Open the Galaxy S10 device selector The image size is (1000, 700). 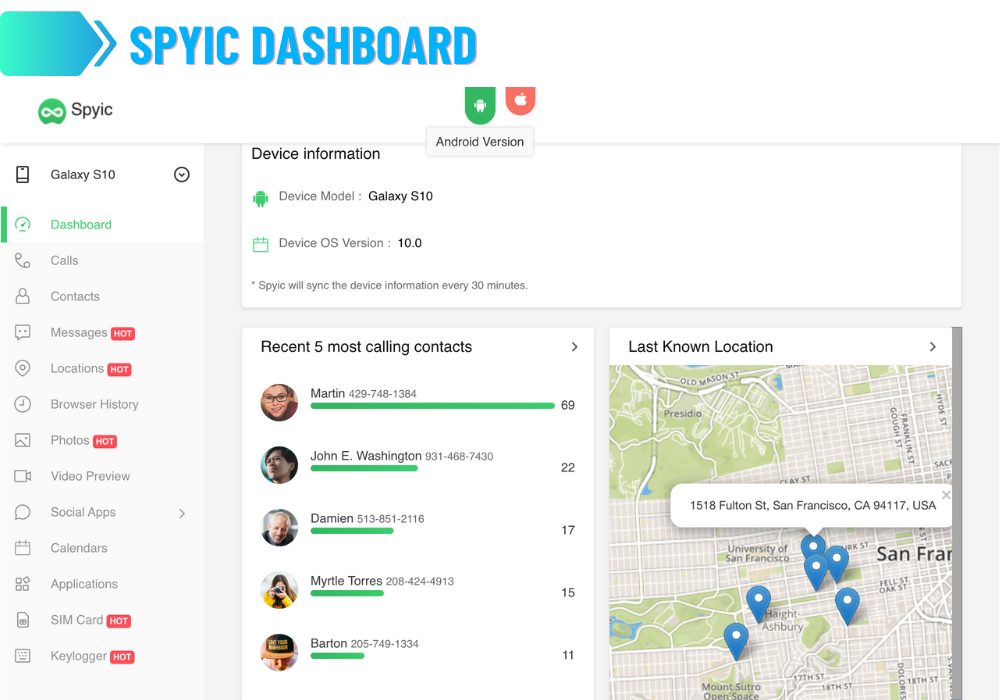click(x=181, y=174)
